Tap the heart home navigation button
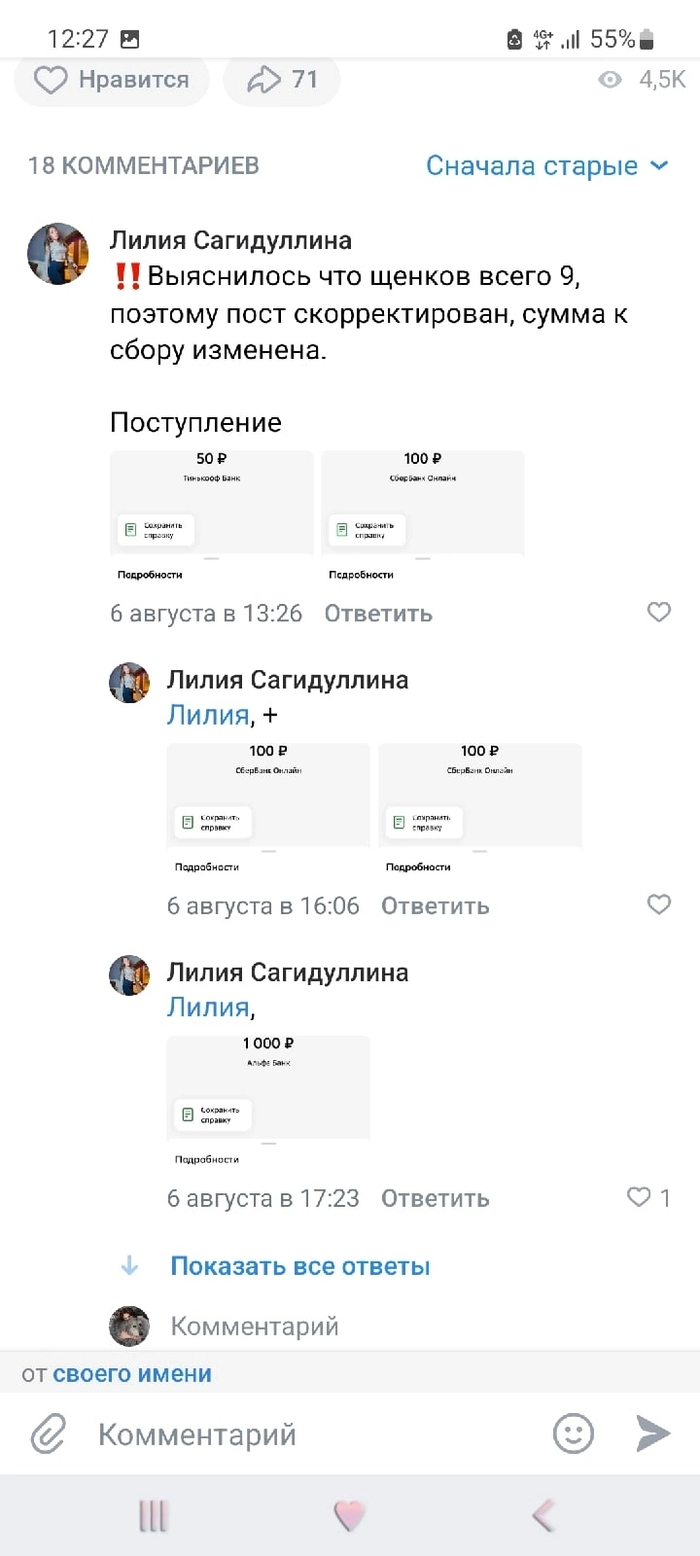The image size is (700, 1556). (x=349, y=1516)
